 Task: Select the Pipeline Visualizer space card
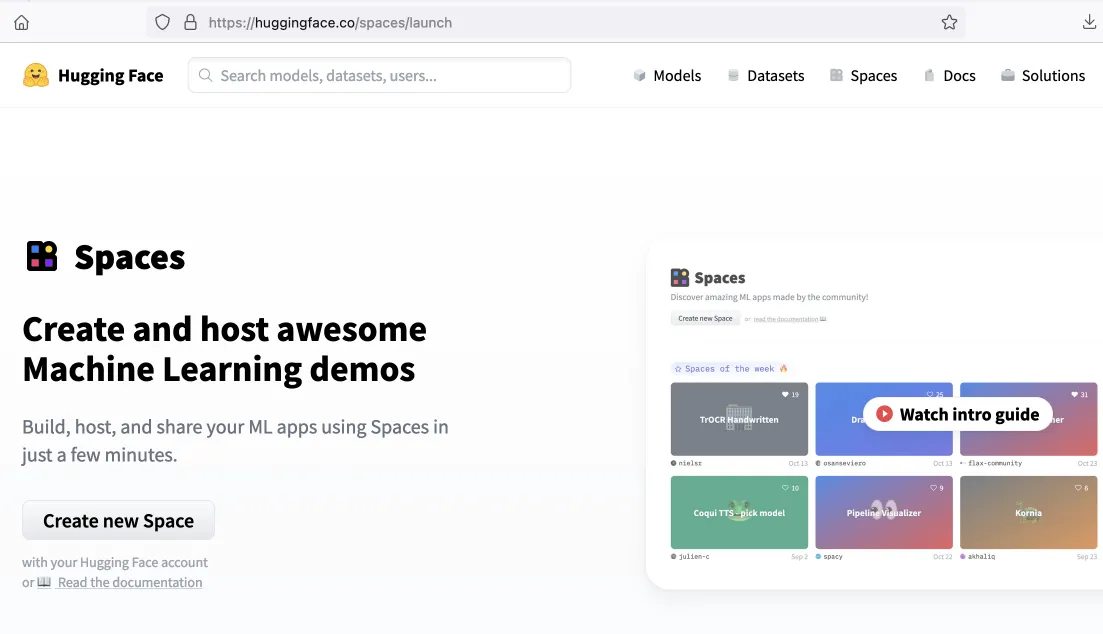point(884,512)
